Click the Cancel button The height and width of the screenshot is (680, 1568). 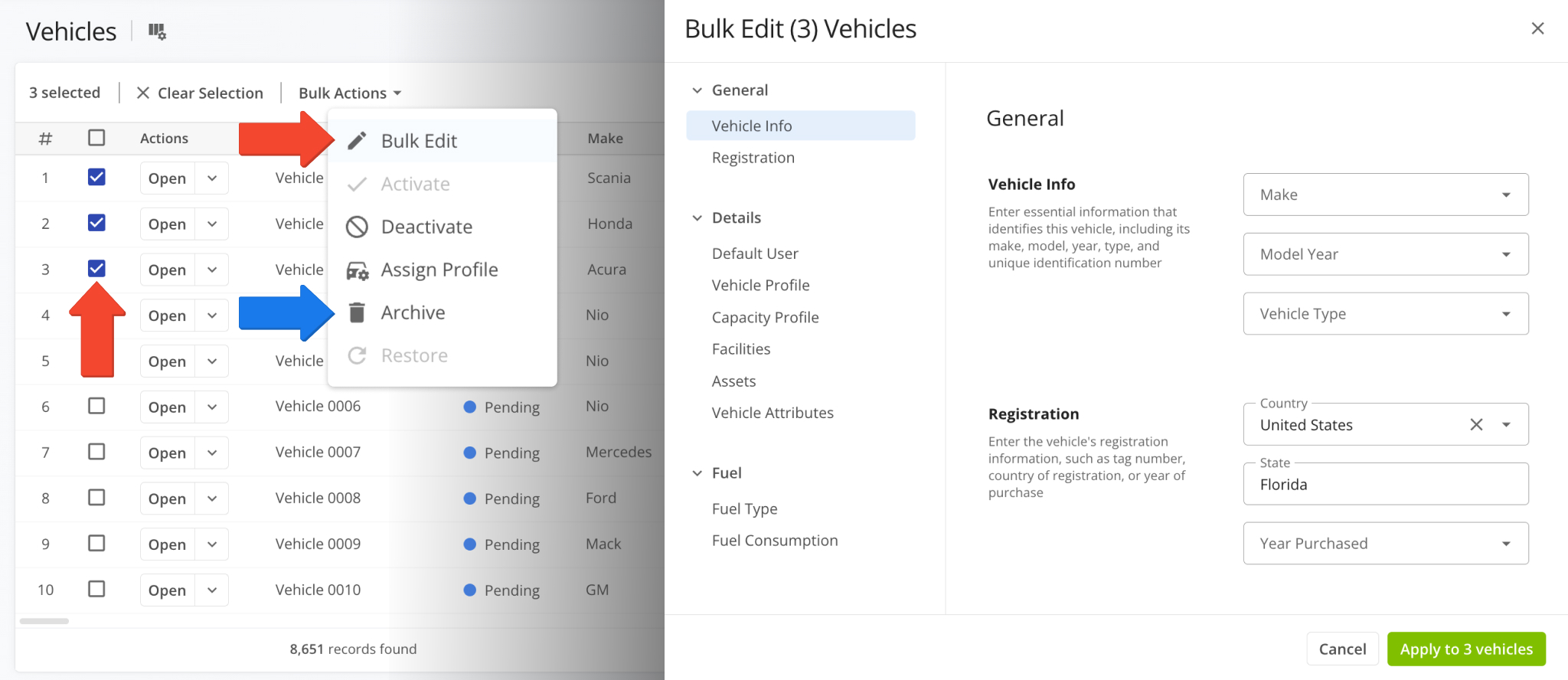tap(1342, 649)
